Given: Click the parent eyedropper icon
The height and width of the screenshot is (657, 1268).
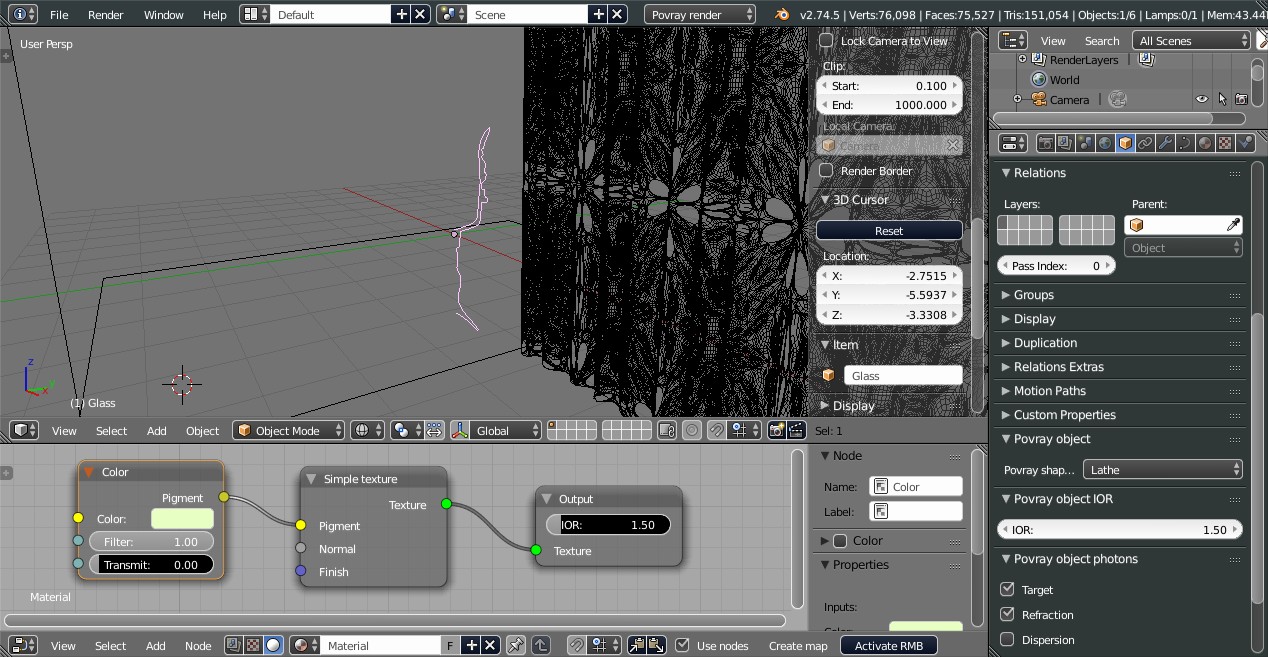Looking at the screenshot, I should click(x=1234, y=225).
